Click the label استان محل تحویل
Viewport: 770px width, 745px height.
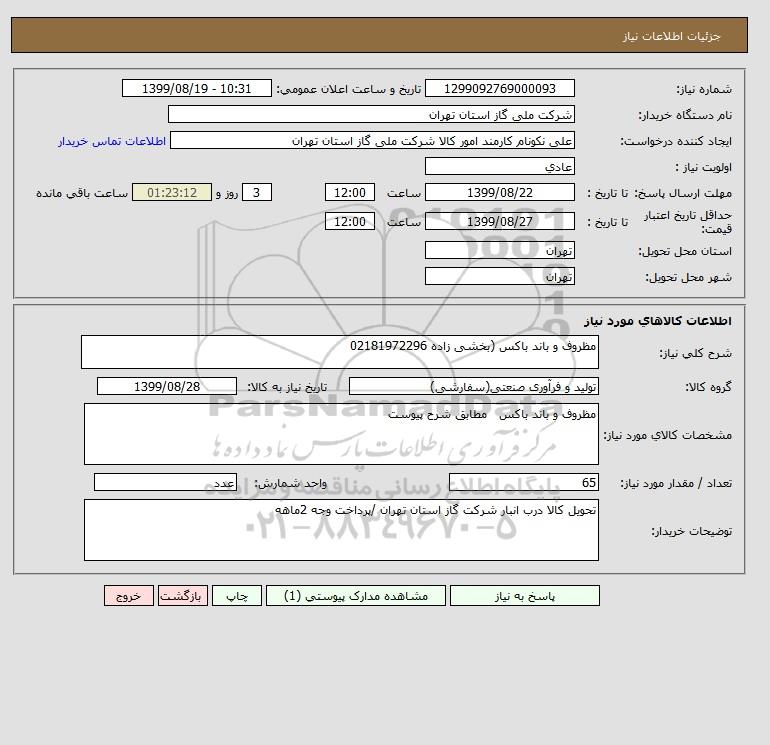coord(685,251)
